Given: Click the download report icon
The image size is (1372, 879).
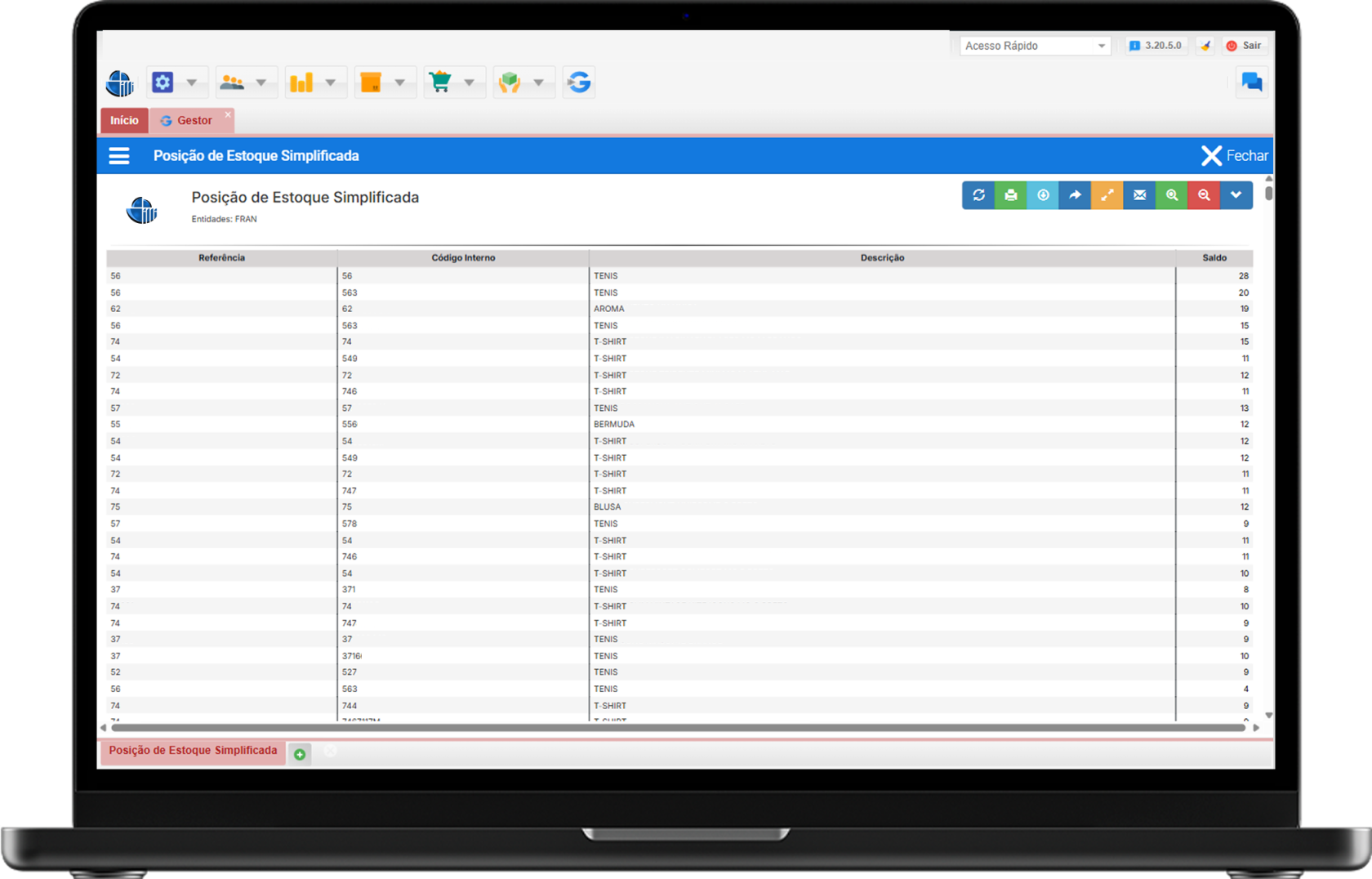Looking at the screenshot, I should tap(1043, 195).
